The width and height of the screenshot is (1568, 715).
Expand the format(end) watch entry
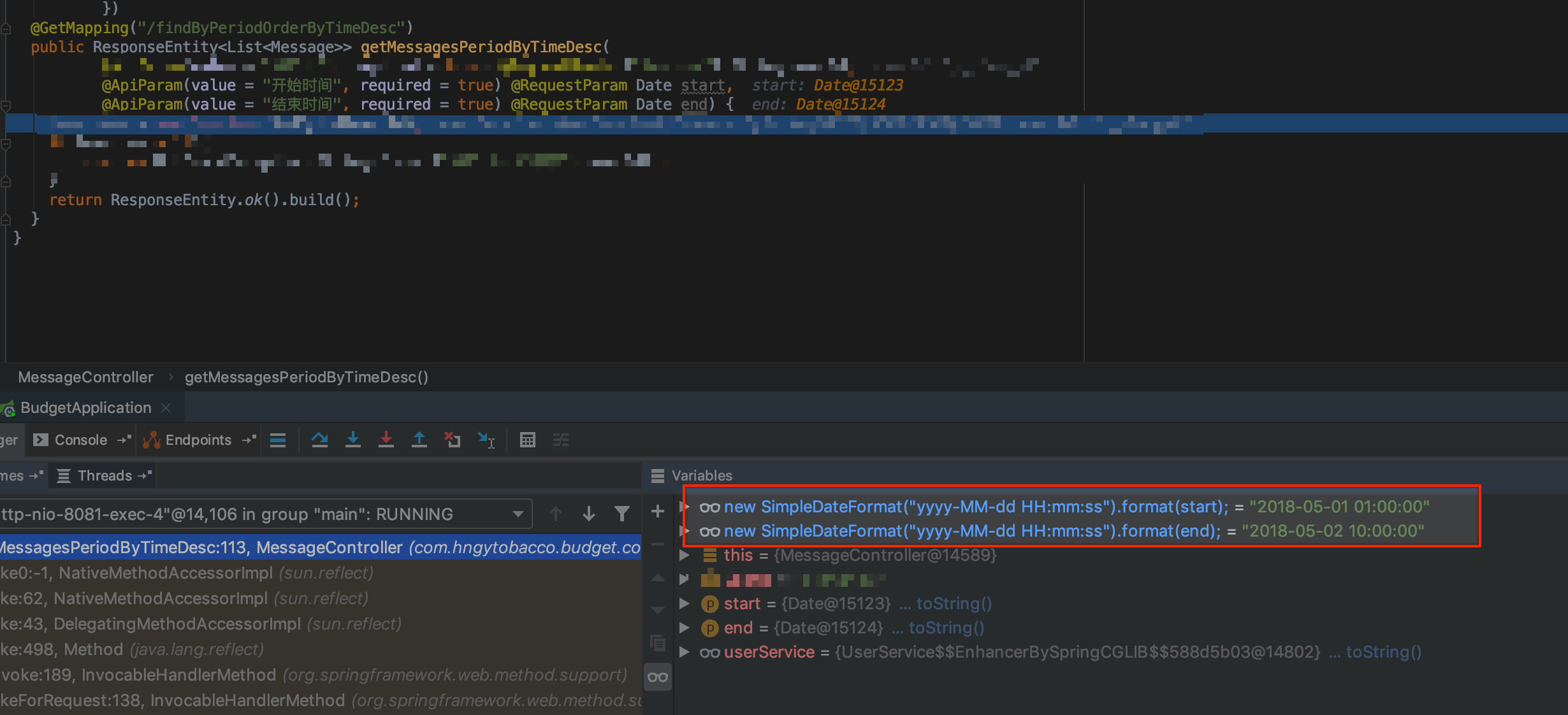tap(685, 531)
